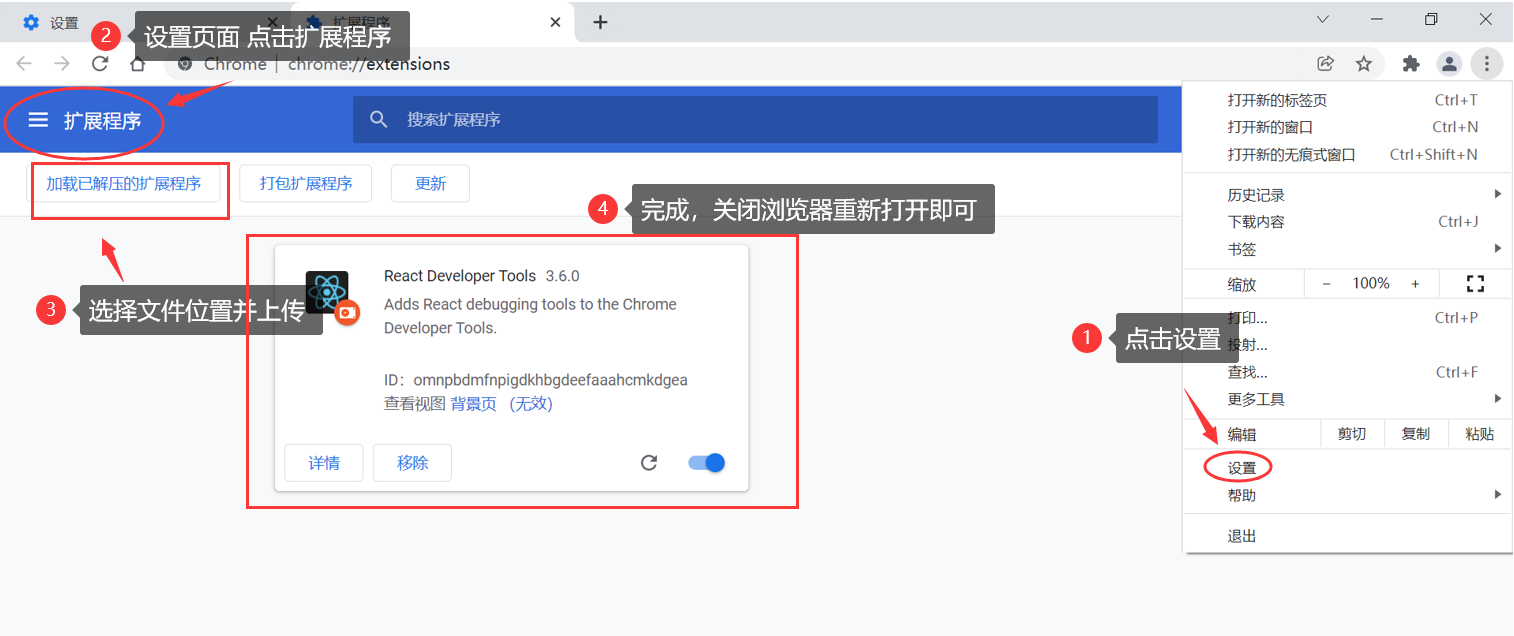Click 粘贴 in the edit row
Image resolution: width=1514 pixels, height=636 pixels.
coord(1480,434)
